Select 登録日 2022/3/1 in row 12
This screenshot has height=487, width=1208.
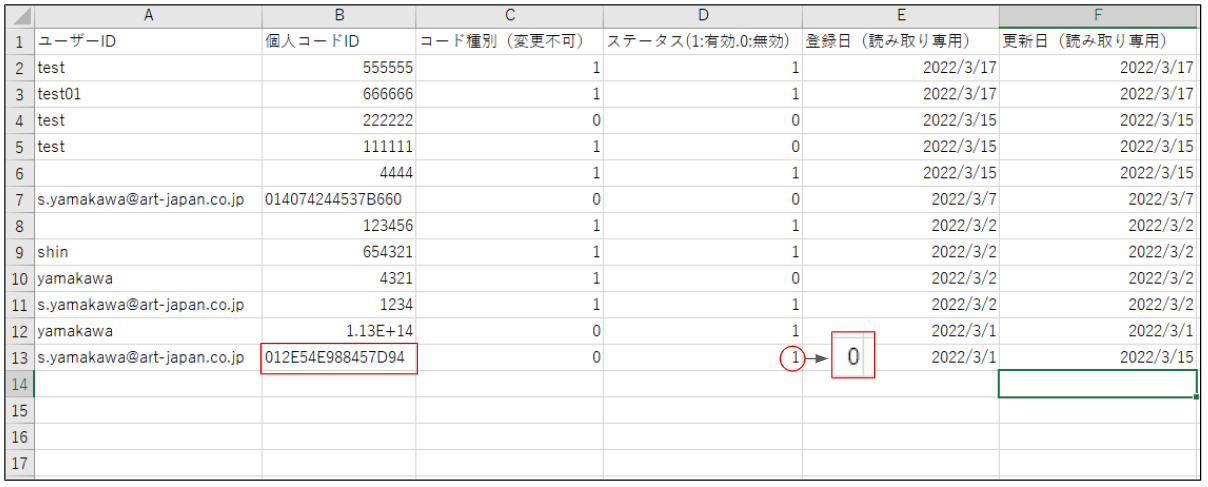[x=900, y=331]
